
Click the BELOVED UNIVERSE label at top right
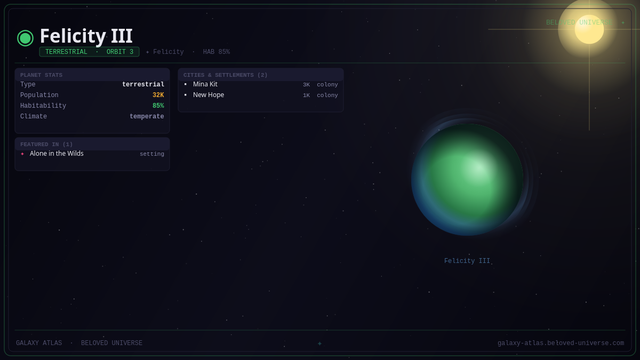coord(579,22)
